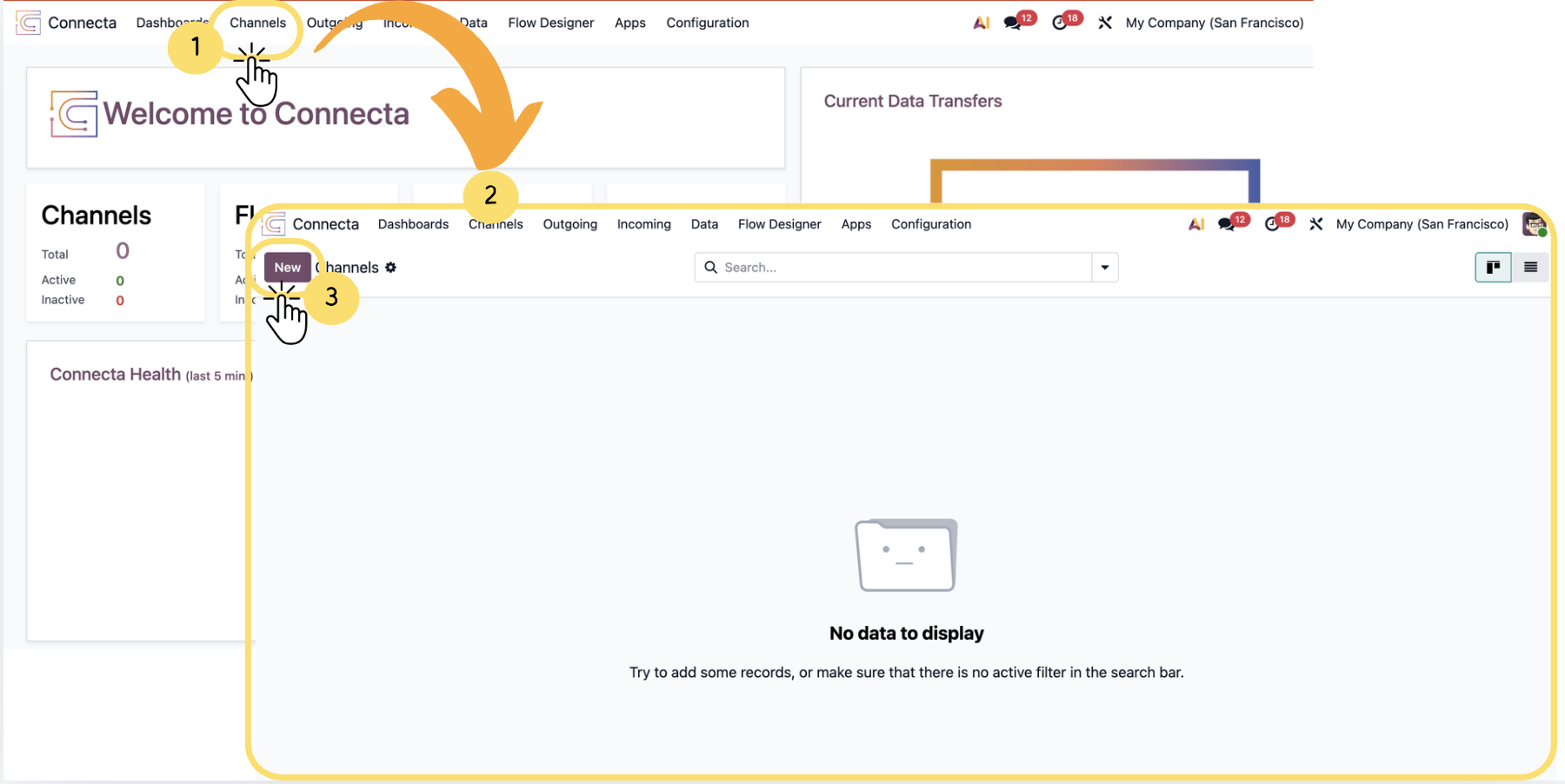
Task: Click the activities clock icon in the background dashboard navbar
Action: point(1060,23)
